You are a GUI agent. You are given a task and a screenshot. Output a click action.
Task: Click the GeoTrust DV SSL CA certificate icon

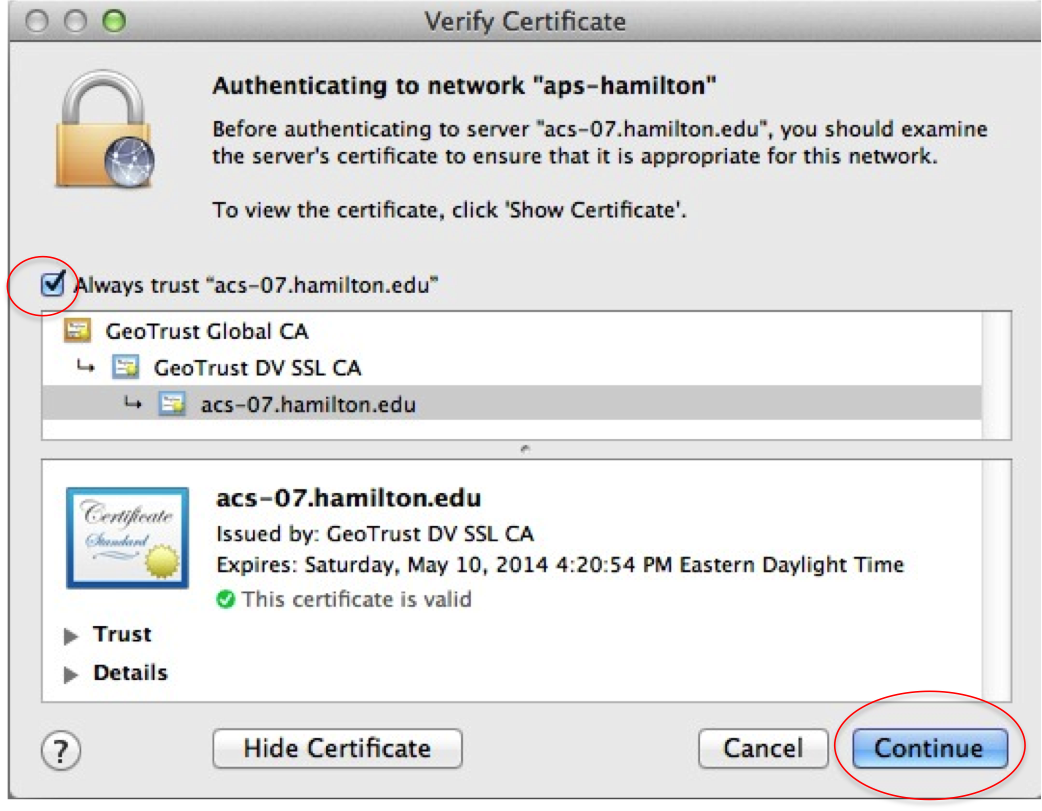click(x=125, y=366)
